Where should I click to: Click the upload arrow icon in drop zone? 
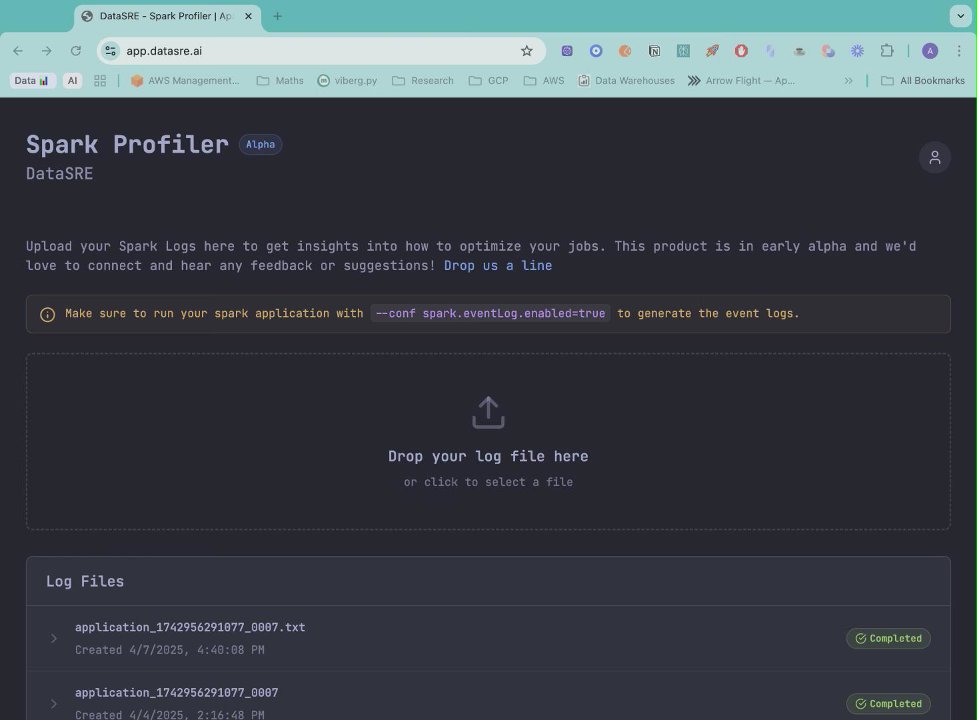[x=488, y=412]
